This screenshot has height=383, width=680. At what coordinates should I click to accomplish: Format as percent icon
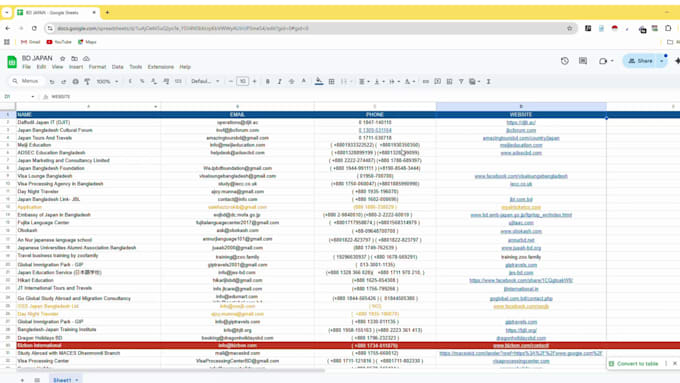[x=142, y=82]
